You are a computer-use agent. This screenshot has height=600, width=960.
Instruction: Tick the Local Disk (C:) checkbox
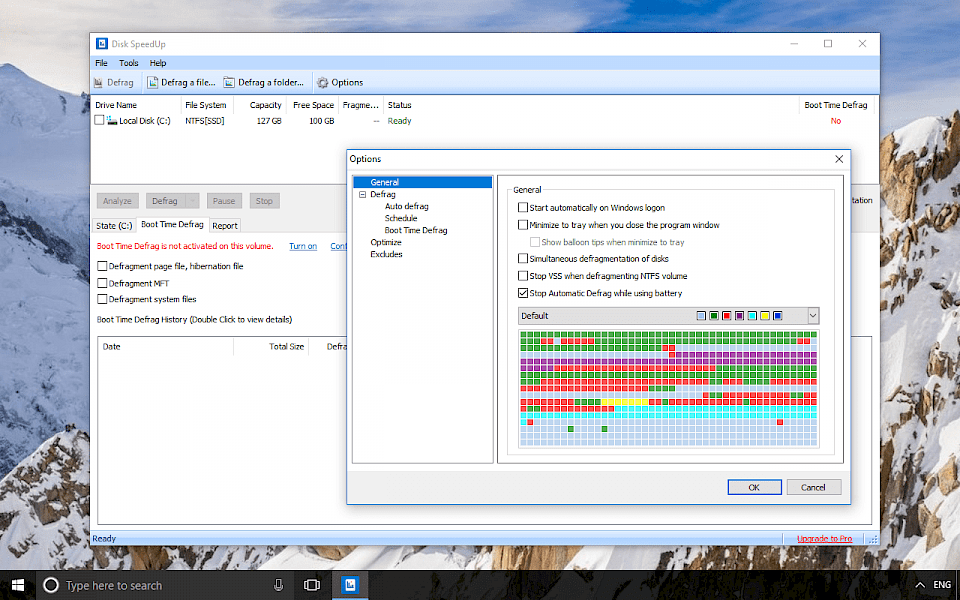point(99,121)
